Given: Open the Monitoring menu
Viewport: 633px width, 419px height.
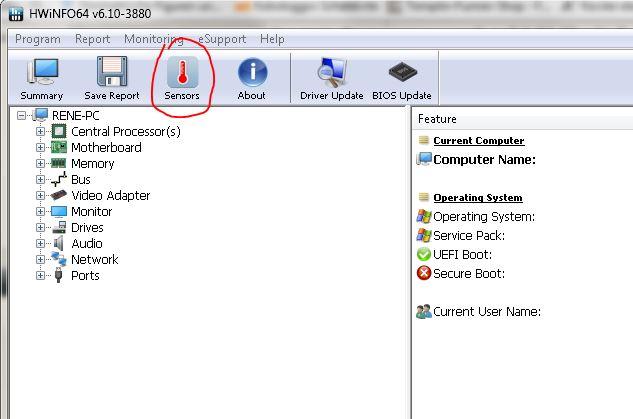Looking at the screenshot, I should pyautogui.click(x=153, y=39).
